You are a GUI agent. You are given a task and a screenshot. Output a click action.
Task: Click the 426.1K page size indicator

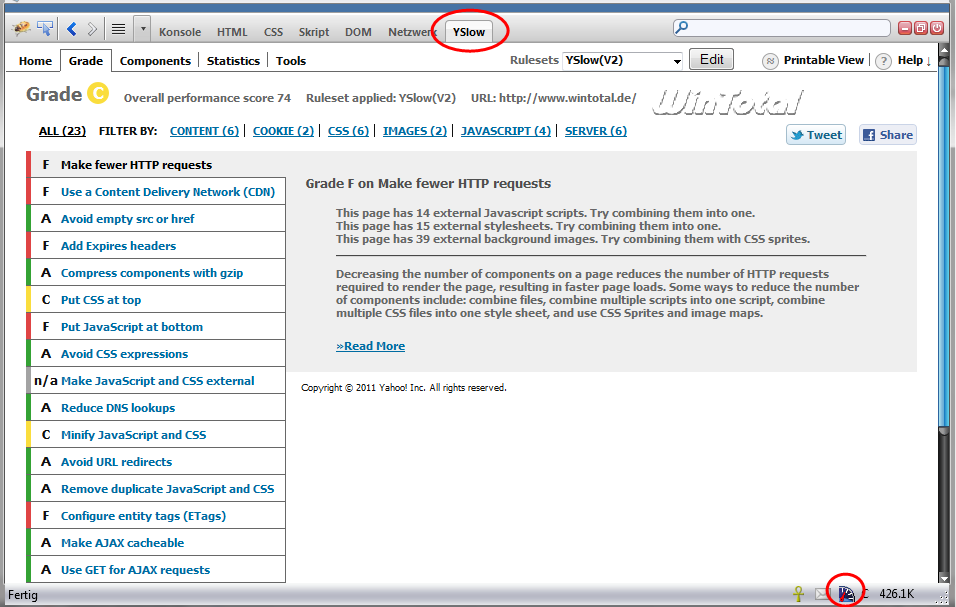(x=896, y=594)
